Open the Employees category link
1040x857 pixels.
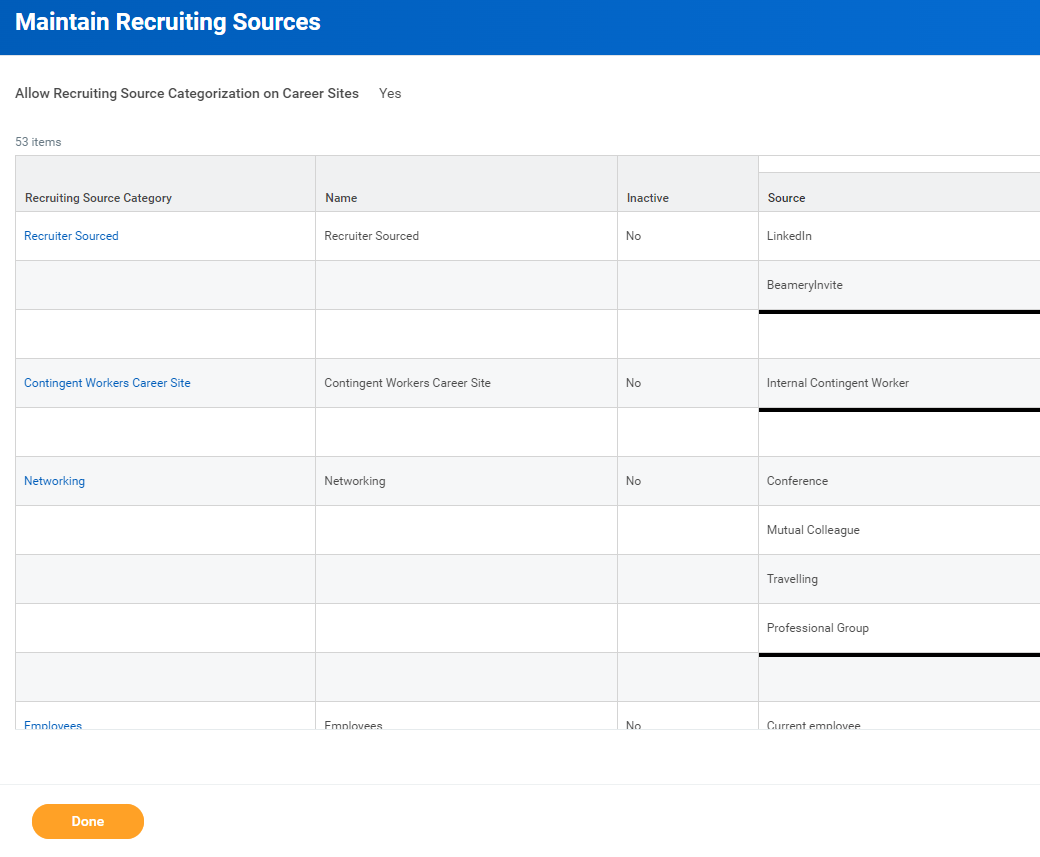(x=53, y=724)
